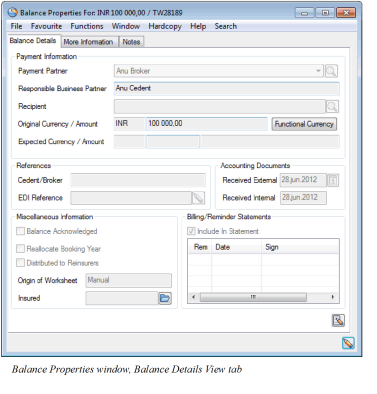The image size is (377, 394).
Task: Open the Functions menu
Action: [x=87, y=26]
